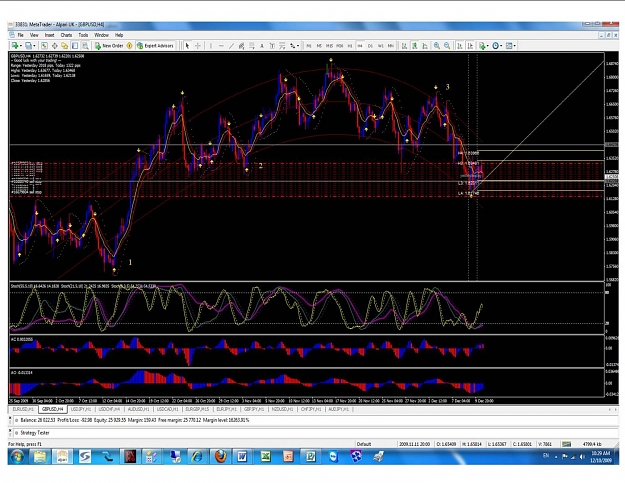Open the Data Window crosshair-circle icon

pyautogui.click(x=55, y=46)
